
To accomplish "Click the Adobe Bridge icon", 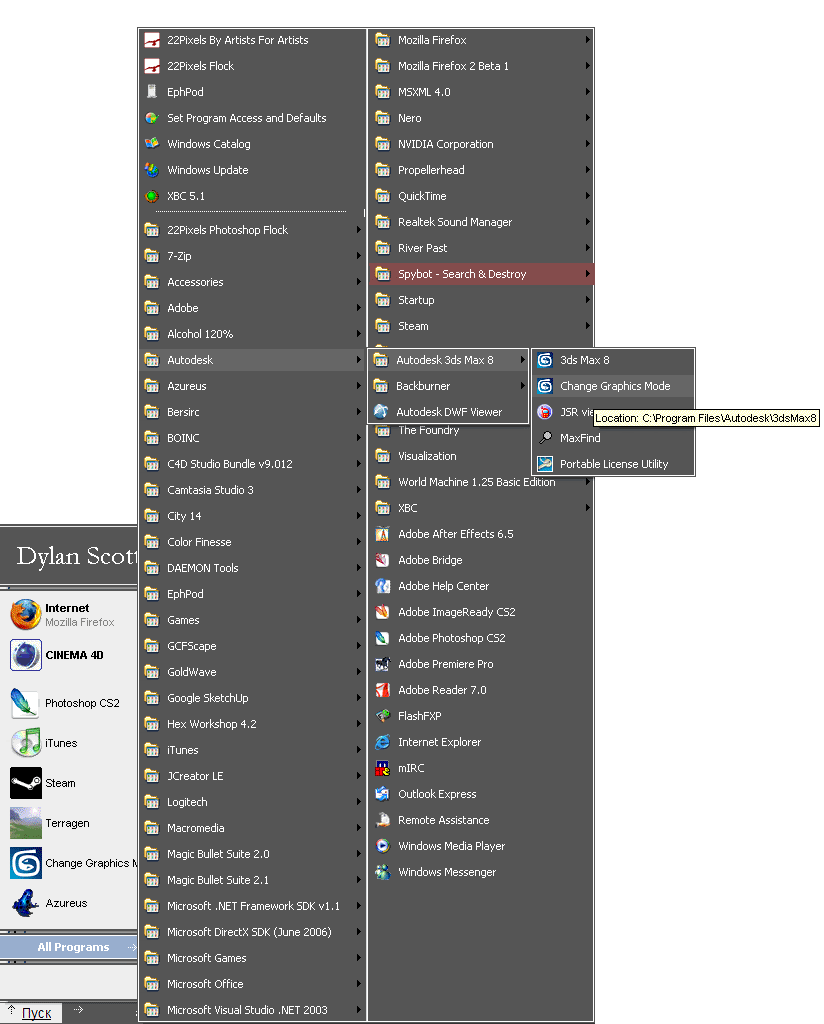I will point(383,560).
